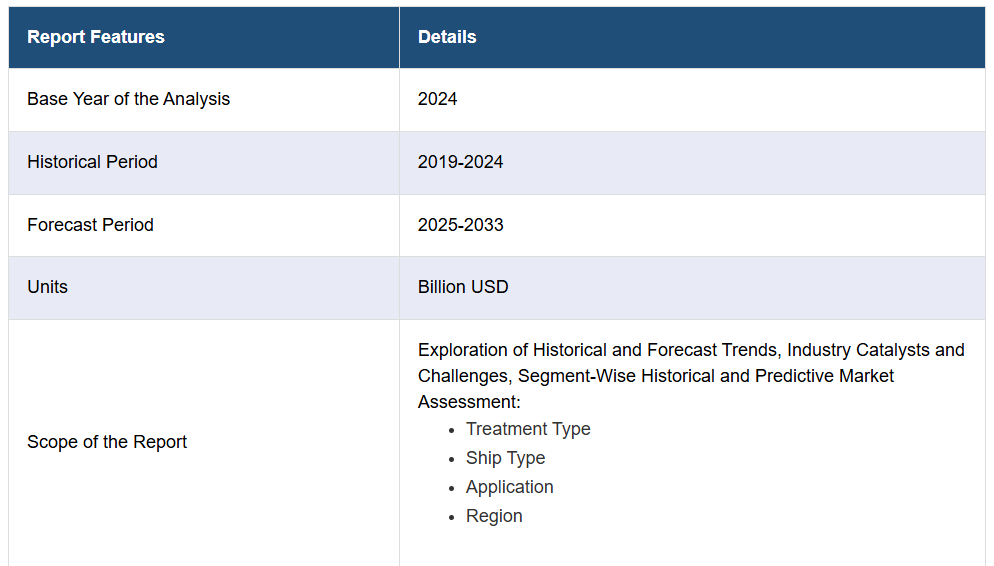The width and height of the screenshot is (994, 566).
Task: Click the Region bullet item
Action: (494, 516)
